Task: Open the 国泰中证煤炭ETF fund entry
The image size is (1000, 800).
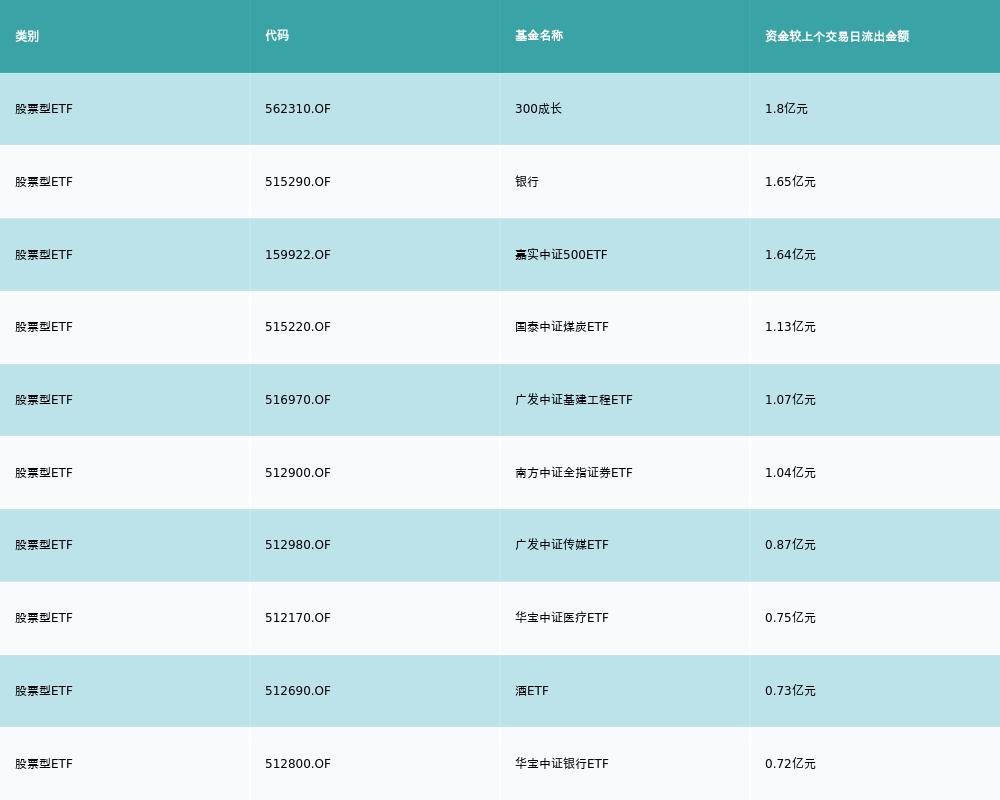Action: [x=561, y=327]
